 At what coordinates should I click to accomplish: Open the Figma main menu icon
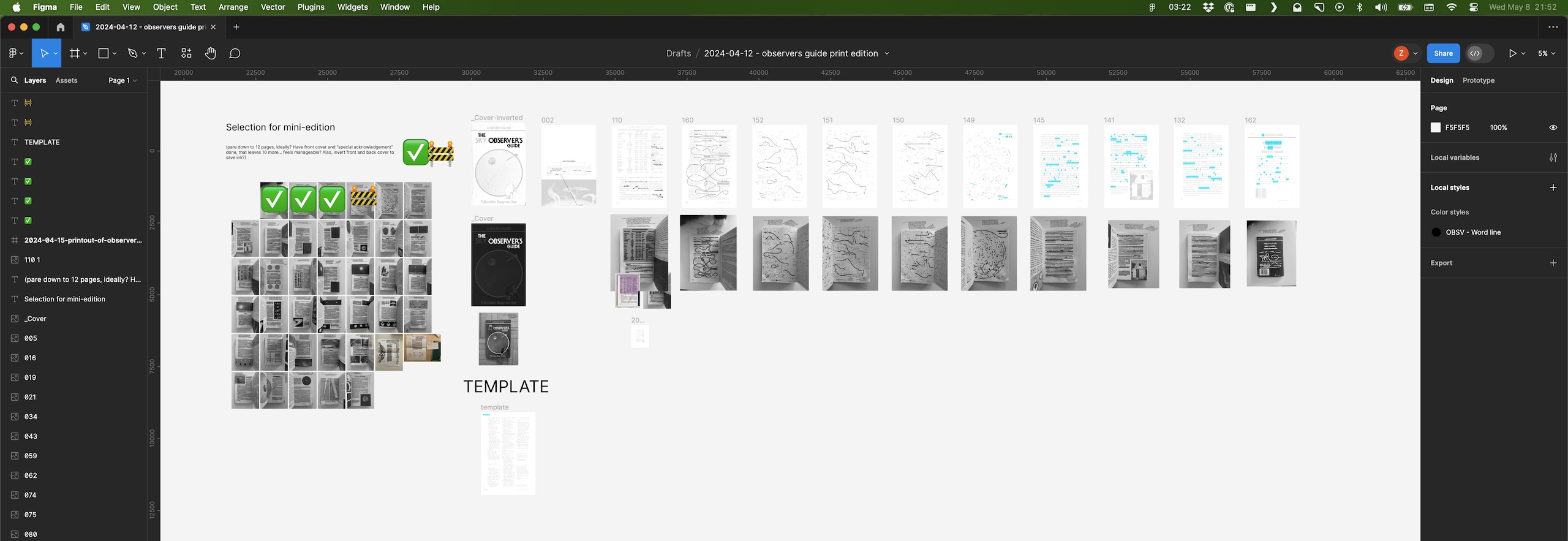(13, 54)
